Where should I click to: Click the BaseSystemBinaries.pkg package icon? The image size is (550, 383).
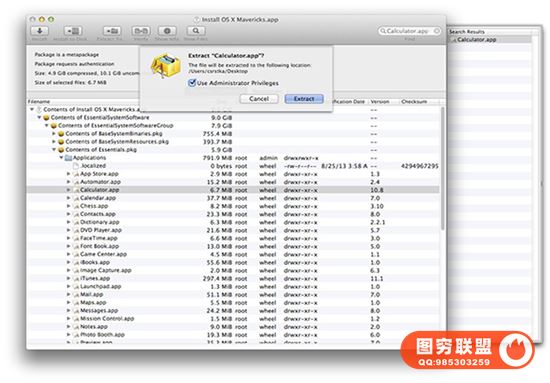click(x=61, y=134)
